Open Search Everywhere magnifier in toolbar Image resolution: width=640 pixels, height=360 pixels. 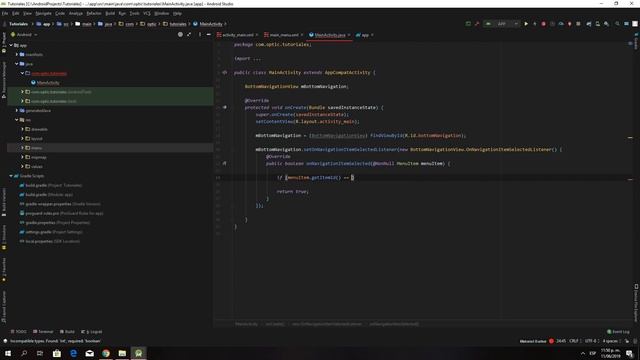(x=617, y=24)
